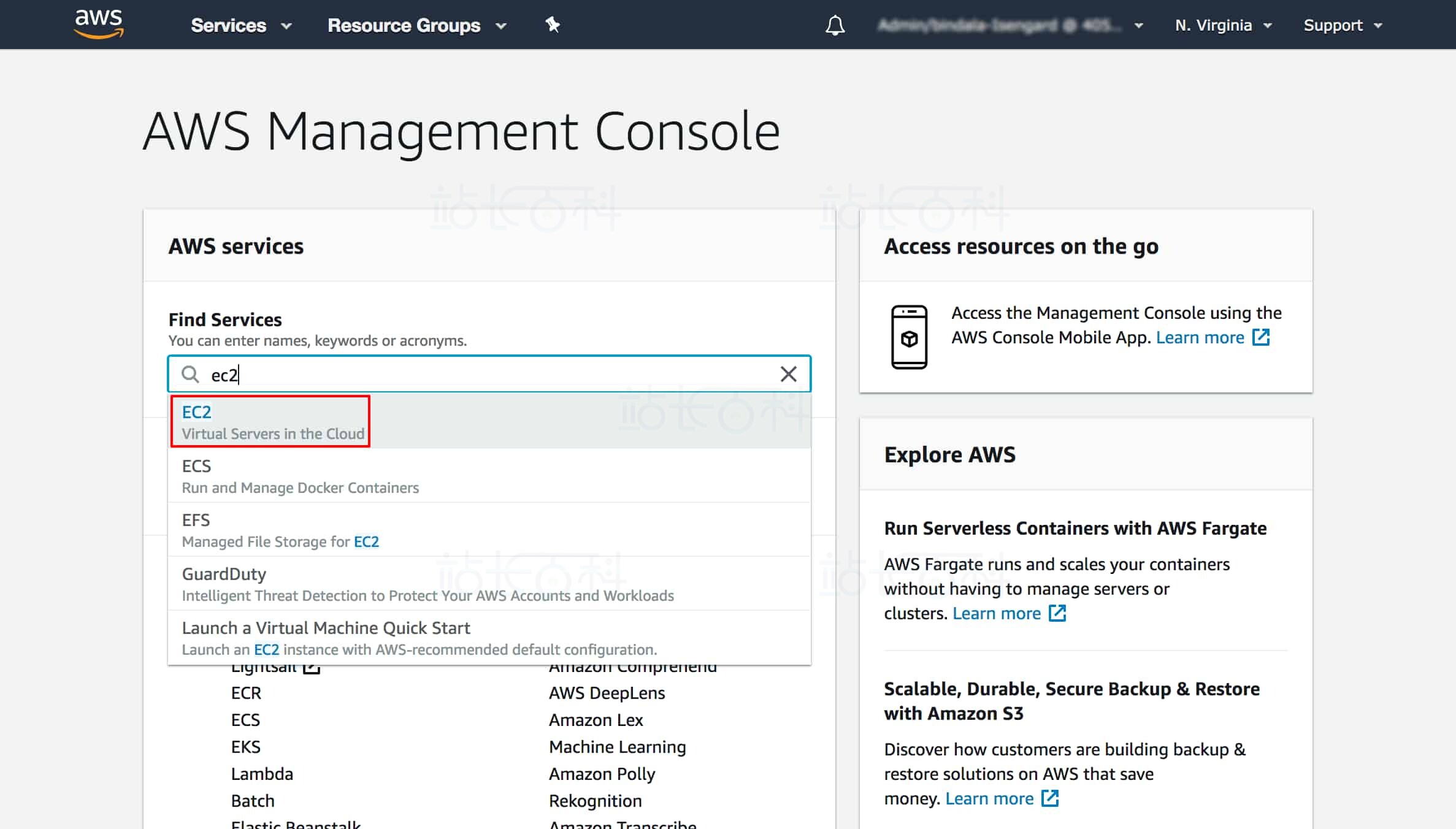1456x829 pixels.
Task: Select the GuardDuty search result
Action: click(x=489, y=584)
